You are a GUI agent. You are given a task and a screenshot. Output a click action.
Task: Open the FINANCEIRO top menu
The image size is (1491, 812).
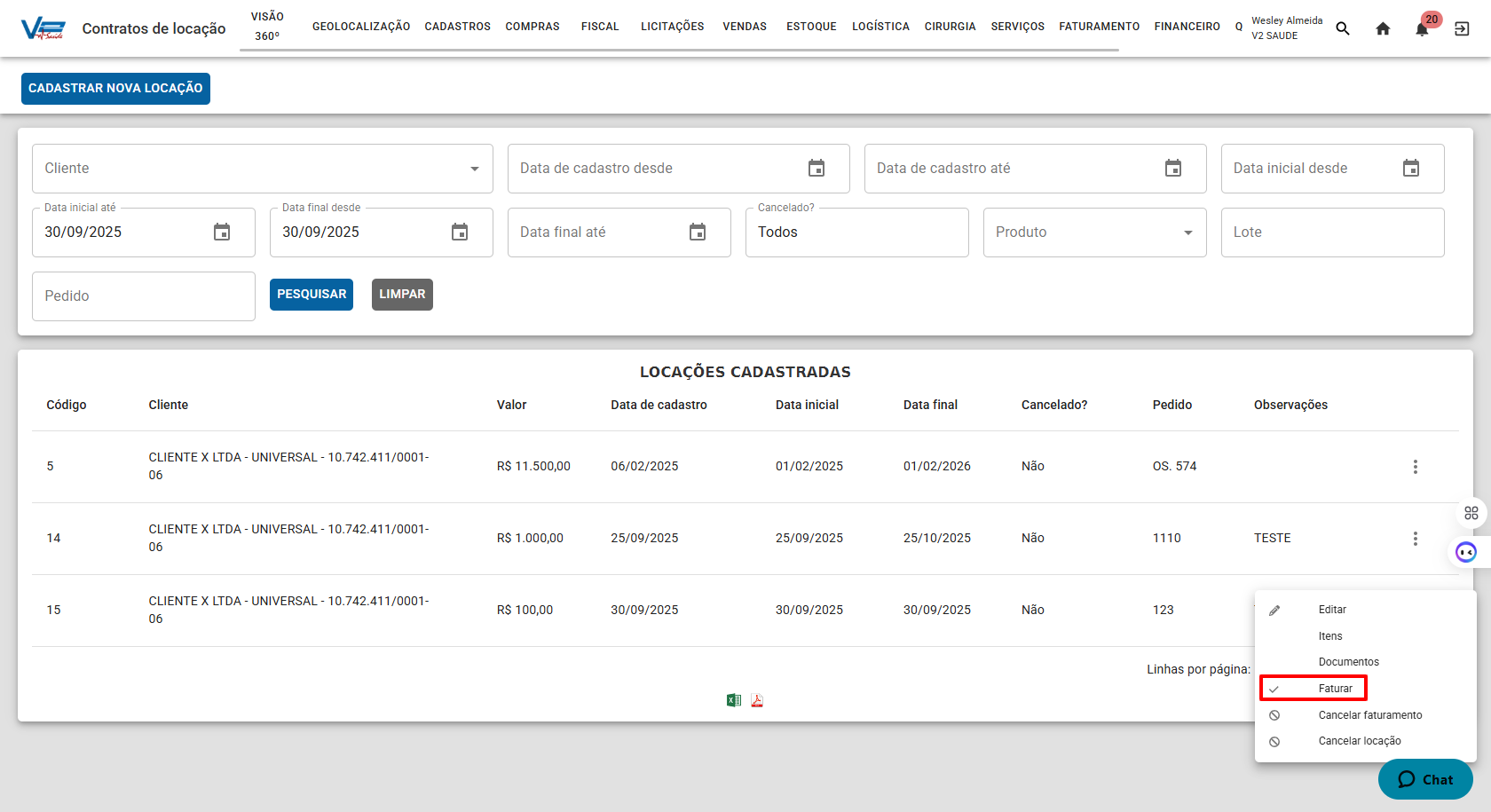(x=1187, y=27)
